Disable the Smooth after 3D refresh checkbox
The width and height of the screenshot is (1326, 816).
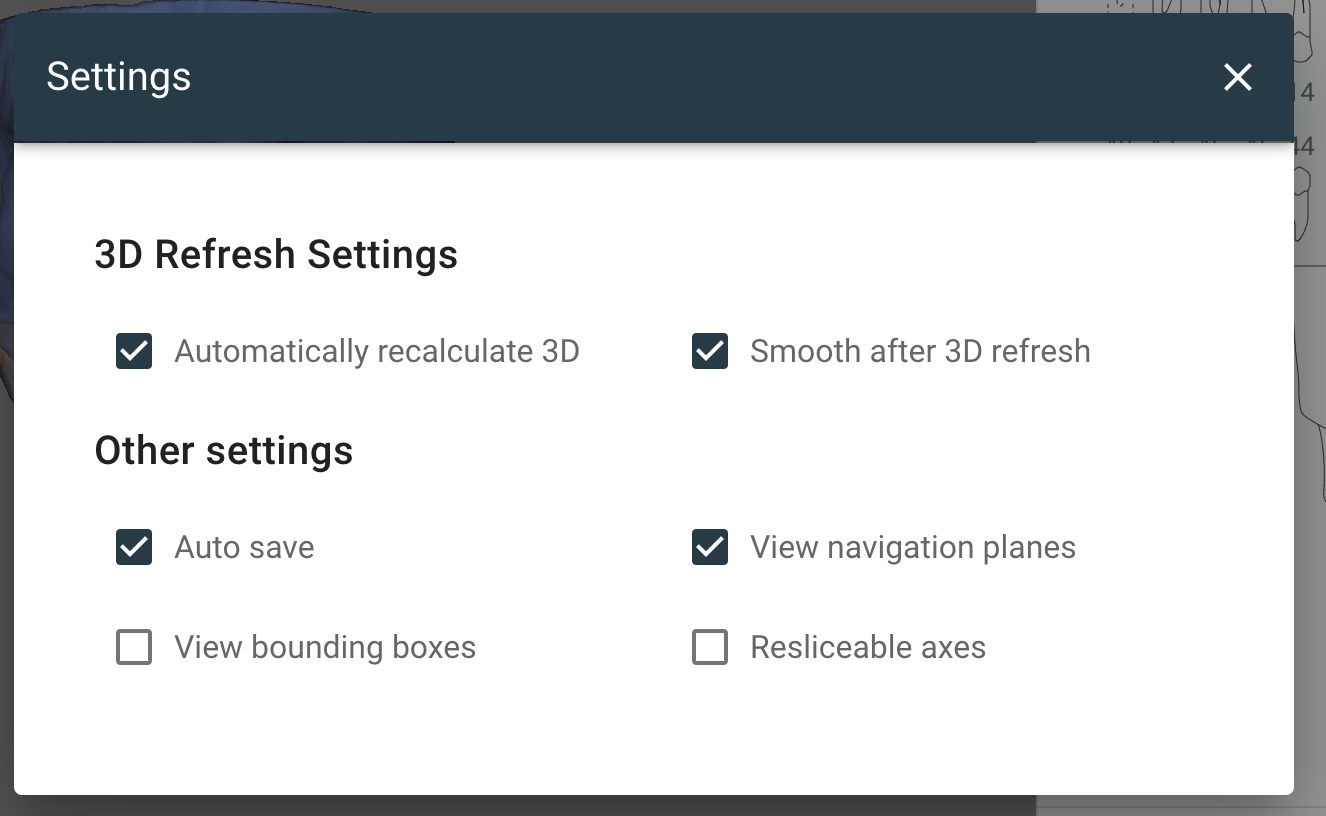point(710,352)
